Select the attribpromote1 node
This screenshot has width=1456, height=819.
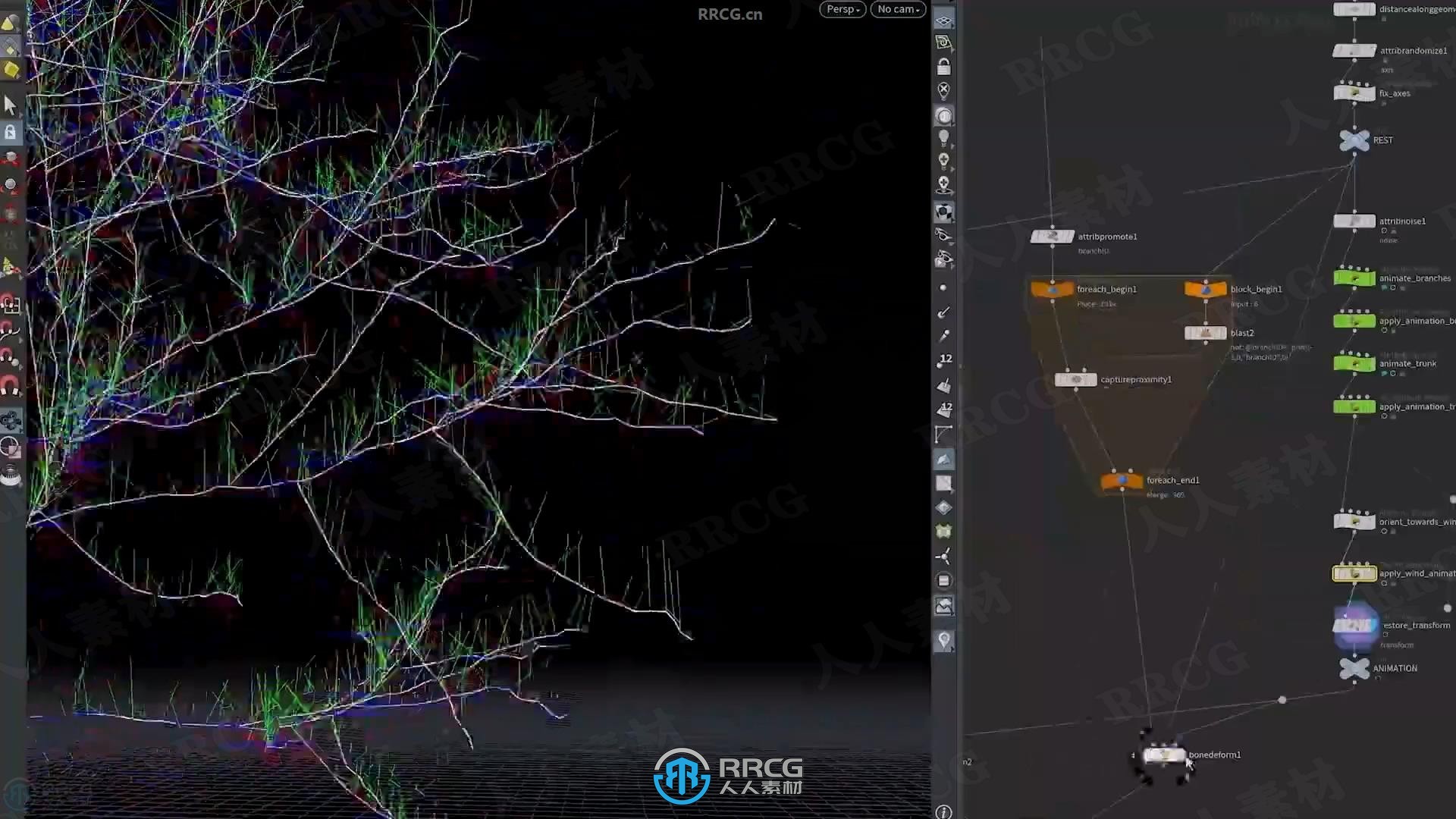[x=1052, y=237]
